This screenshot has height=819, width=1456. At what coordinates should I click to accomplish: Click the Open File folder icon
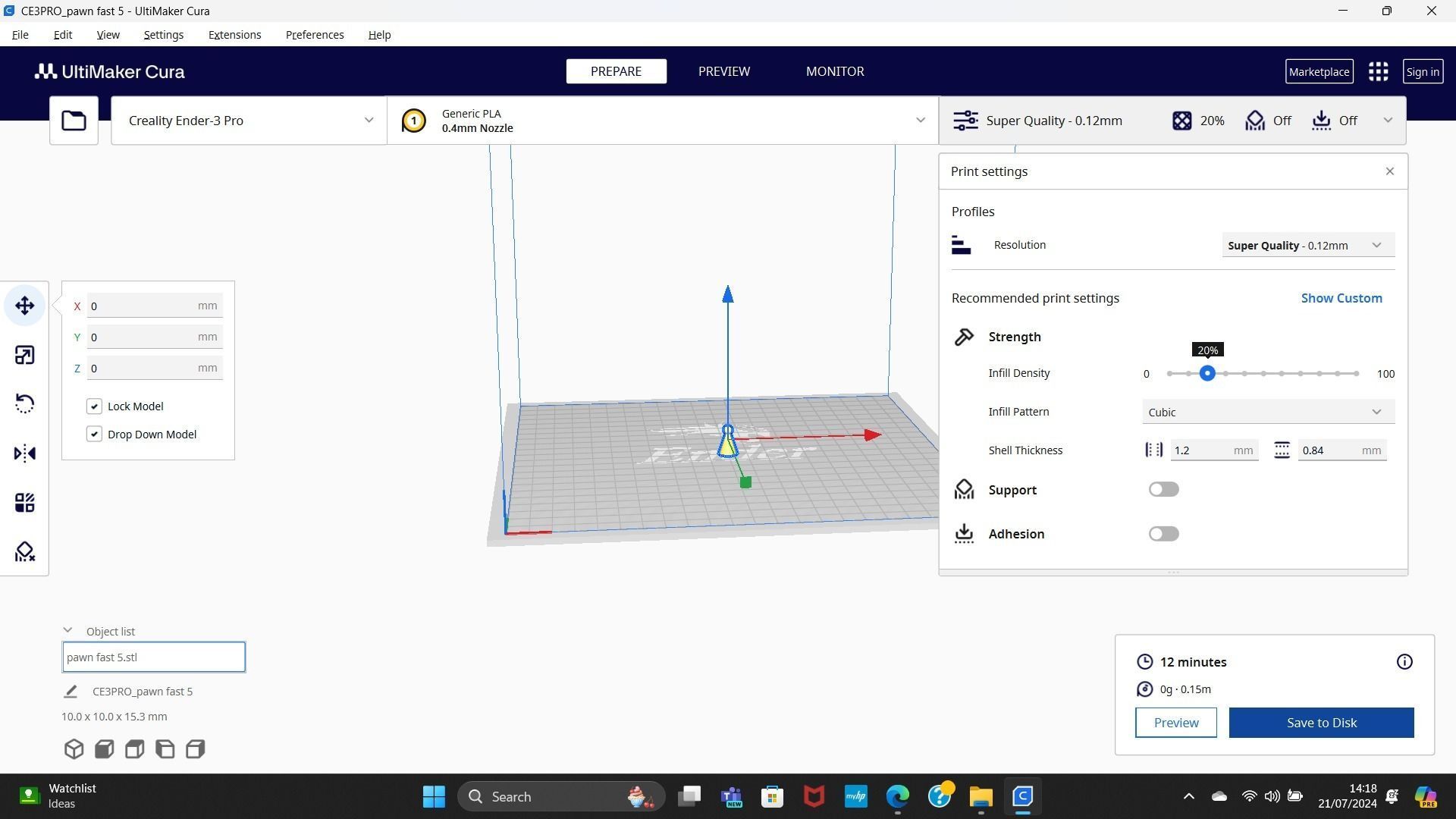pyautogui.click(x=74, y=121)
